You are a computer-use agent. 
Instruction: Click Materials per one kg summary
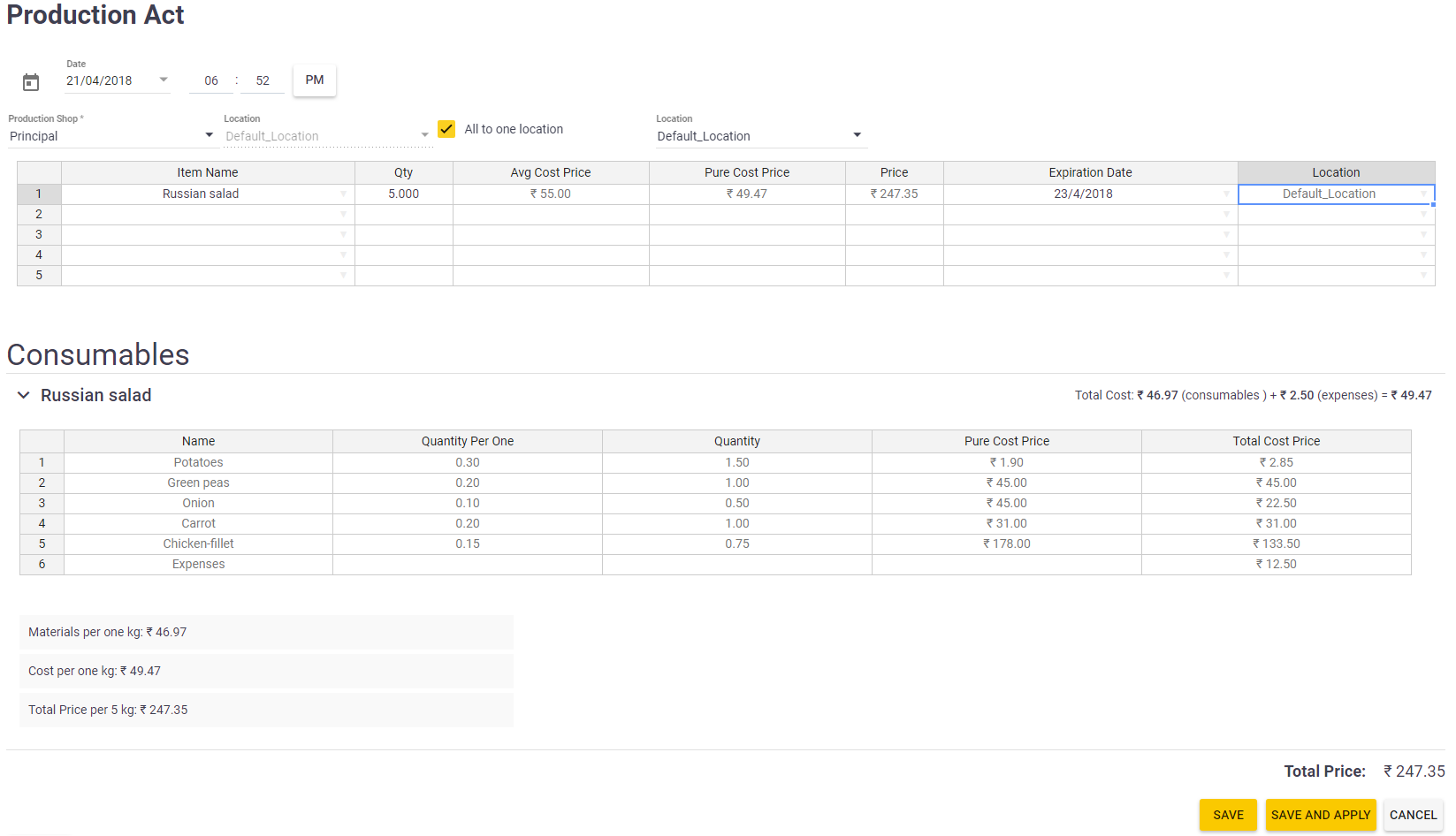(x=266, y=632)
